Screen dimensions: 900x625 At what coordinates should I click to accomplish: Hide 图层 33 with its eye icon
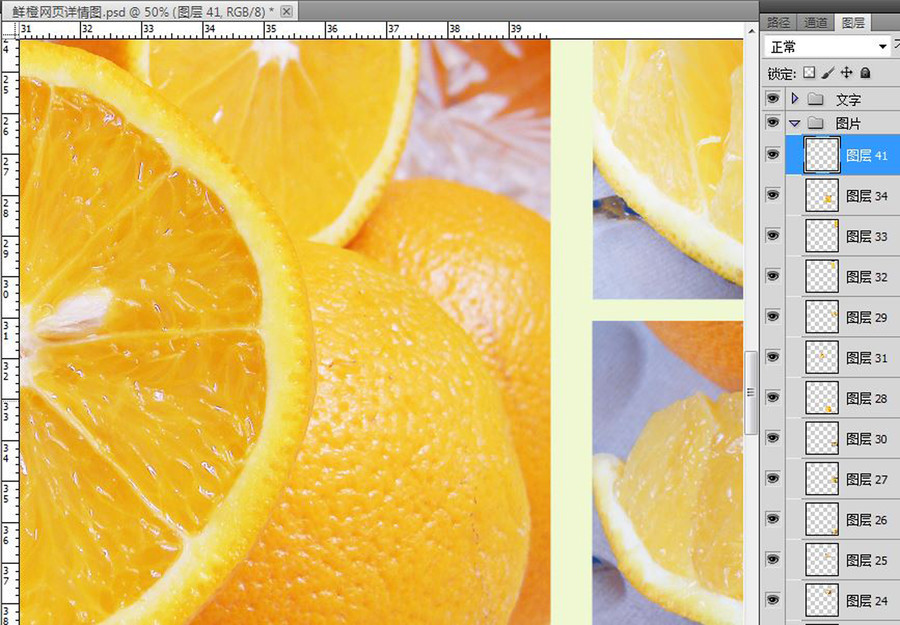click(x=773, y=235)
